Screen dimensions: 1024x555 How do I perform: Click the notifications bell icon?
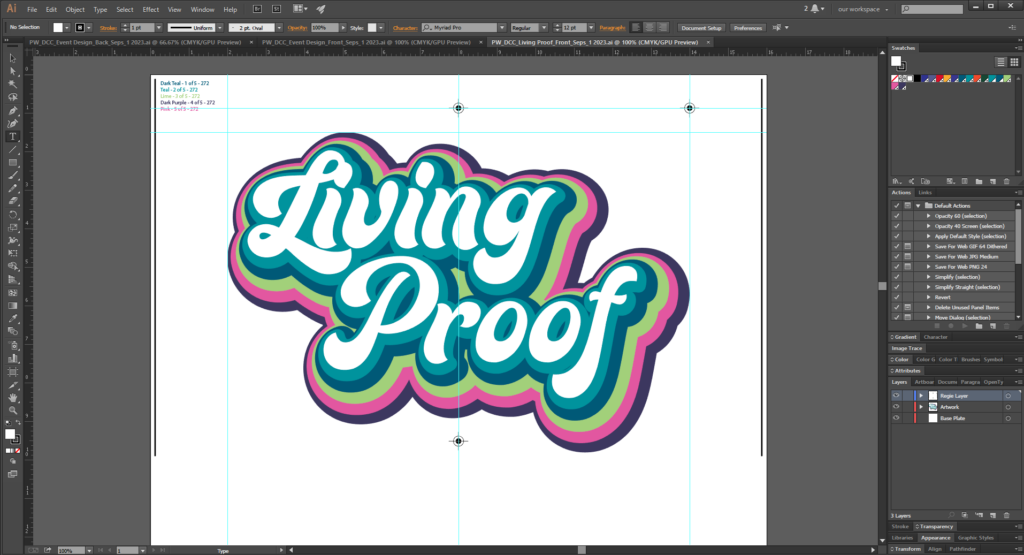point(814,8)
